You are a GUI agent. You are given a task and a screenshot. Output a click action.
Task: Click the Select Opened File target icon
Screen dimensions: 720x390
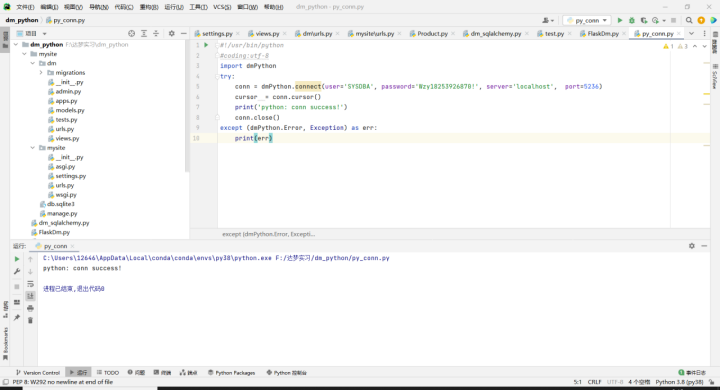pos(132,34)
